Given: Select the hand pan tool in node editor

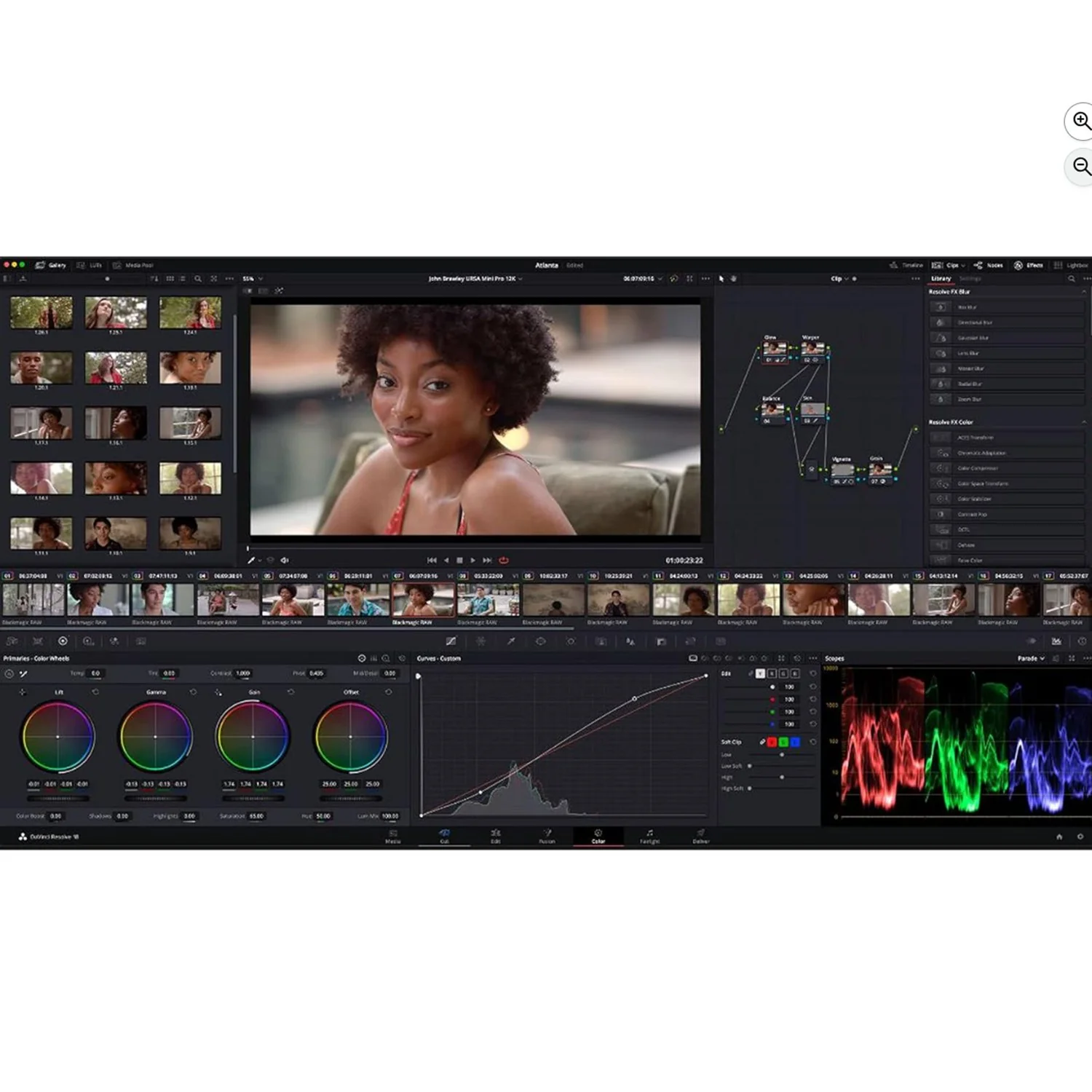Looking at the screenshot, I should 733,279.
